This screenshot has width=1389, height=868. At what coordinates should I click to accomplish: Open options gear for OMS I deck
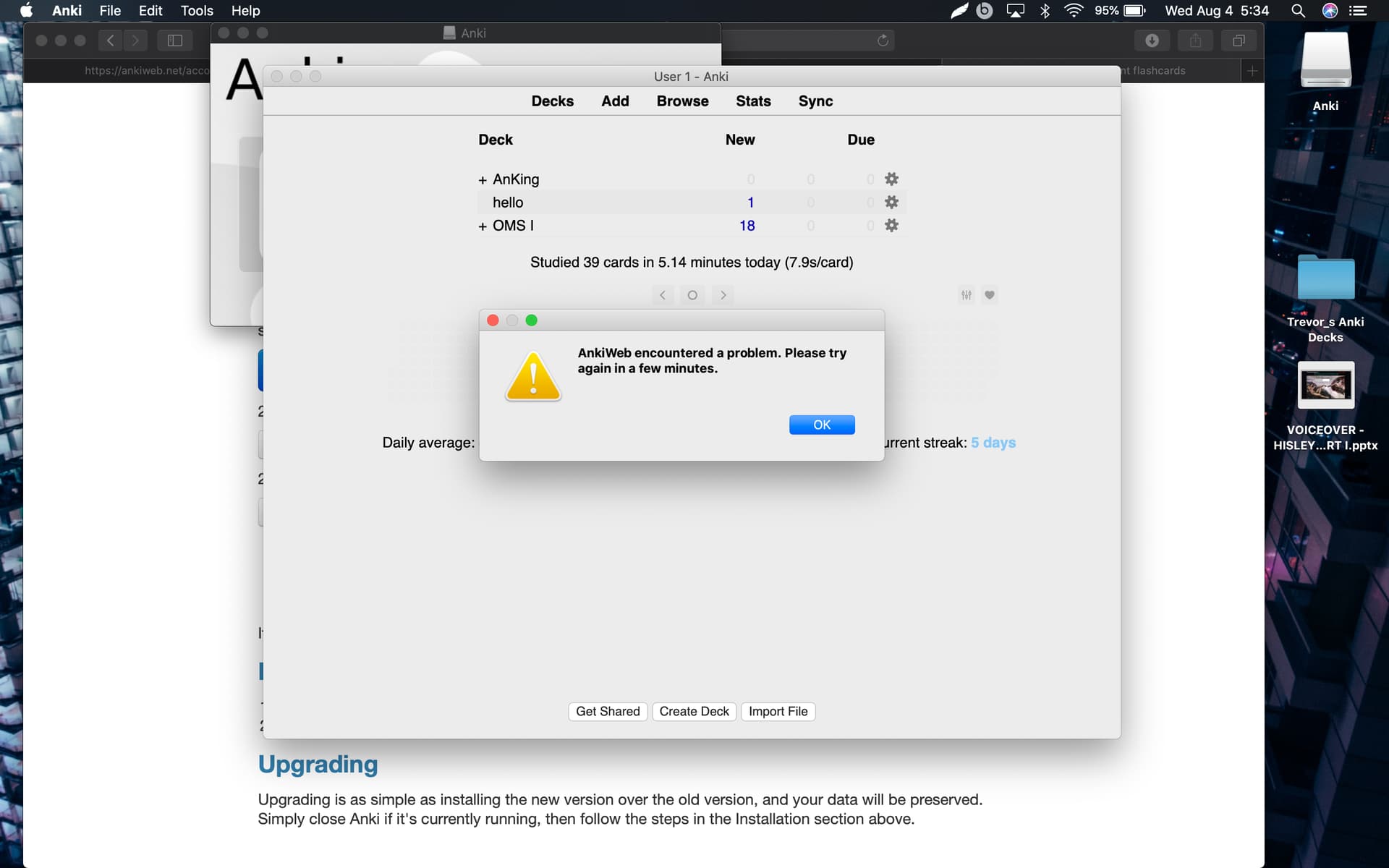pos(891,225)
